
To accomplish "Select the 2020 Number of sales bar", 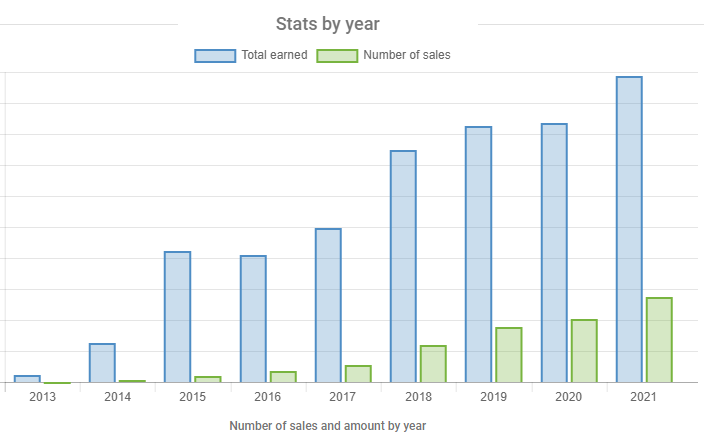I will coord(584,351).
